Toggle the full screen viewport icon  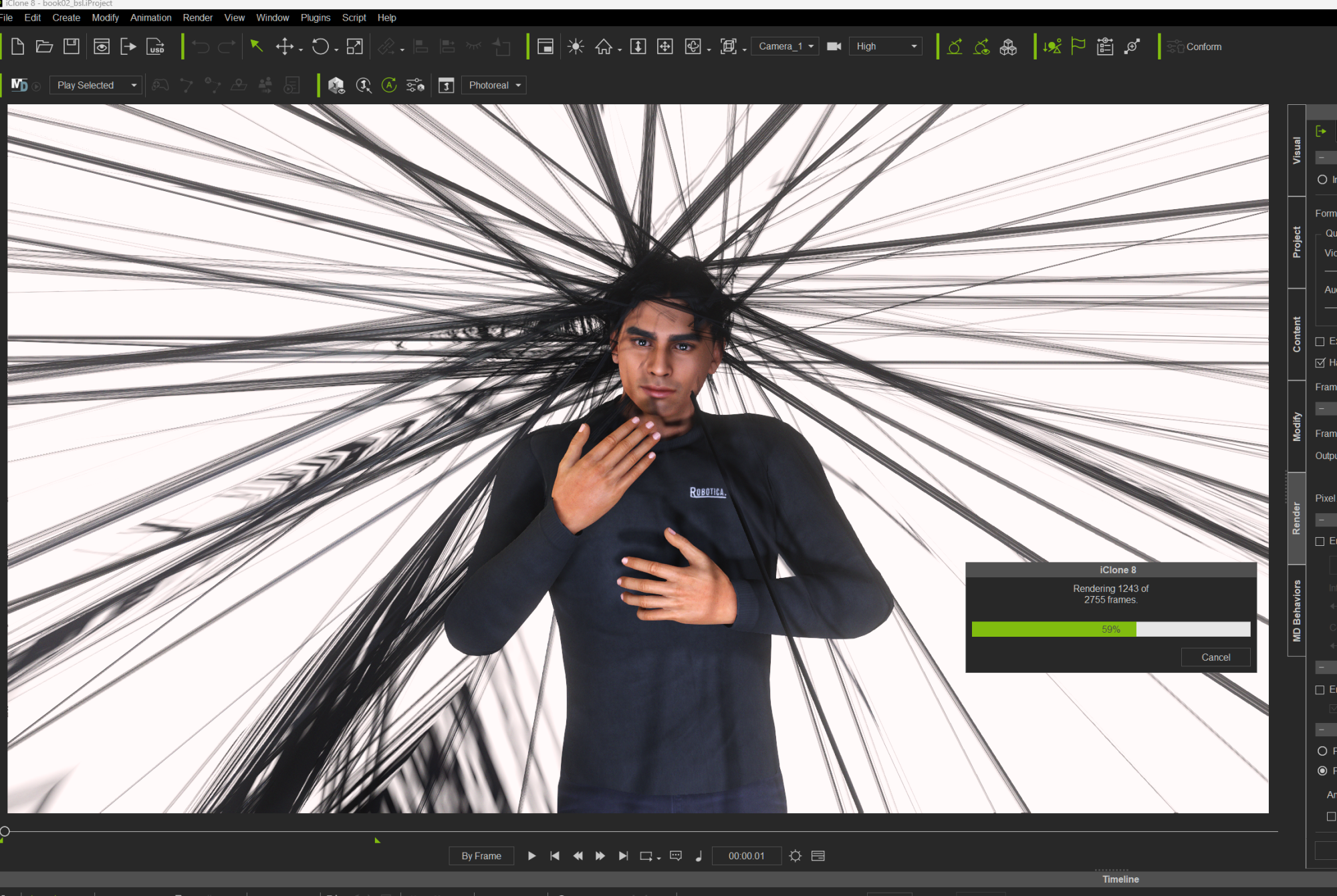[x=545, y=47]
